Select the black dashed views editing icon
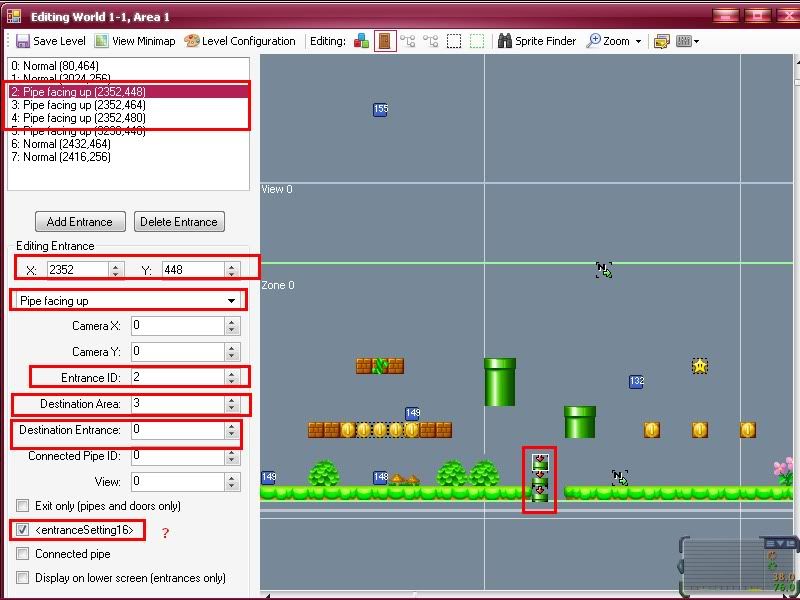 point(454,41)
